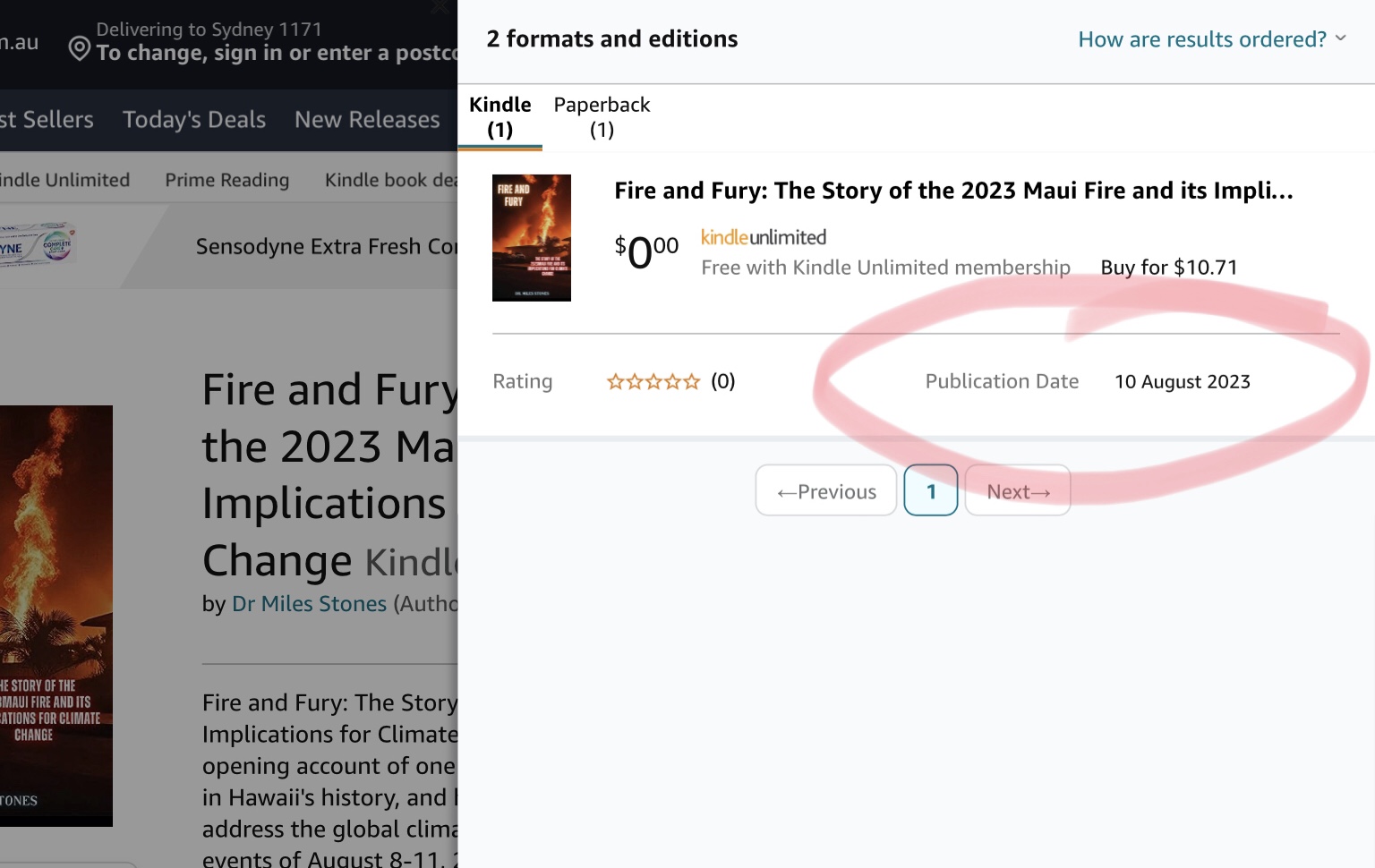Click the Publication Date label
This screenshot has width=1375, height=868.
1002,382
